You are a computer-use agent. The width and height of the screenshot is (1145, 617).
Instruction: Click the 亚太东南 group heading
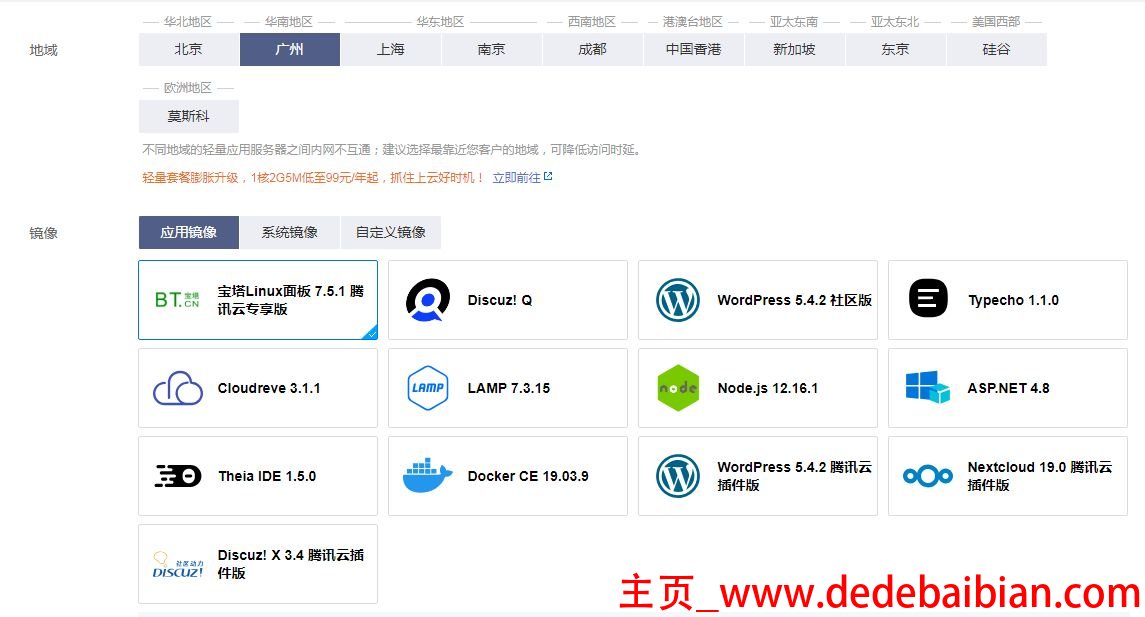click(794, 22)
